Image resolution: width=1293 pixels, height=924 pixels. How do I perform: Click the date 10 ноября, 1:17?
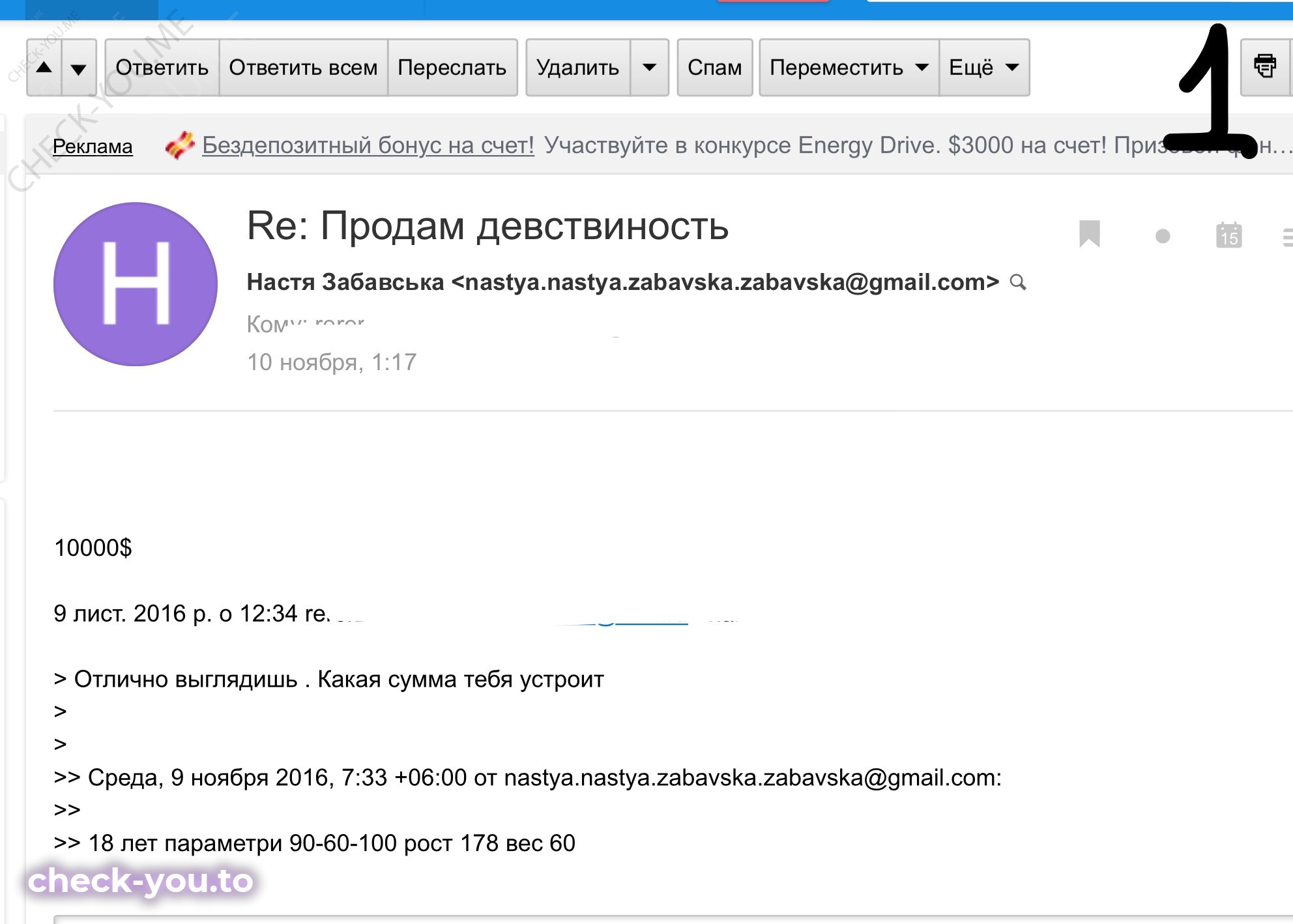click(332, 362)
